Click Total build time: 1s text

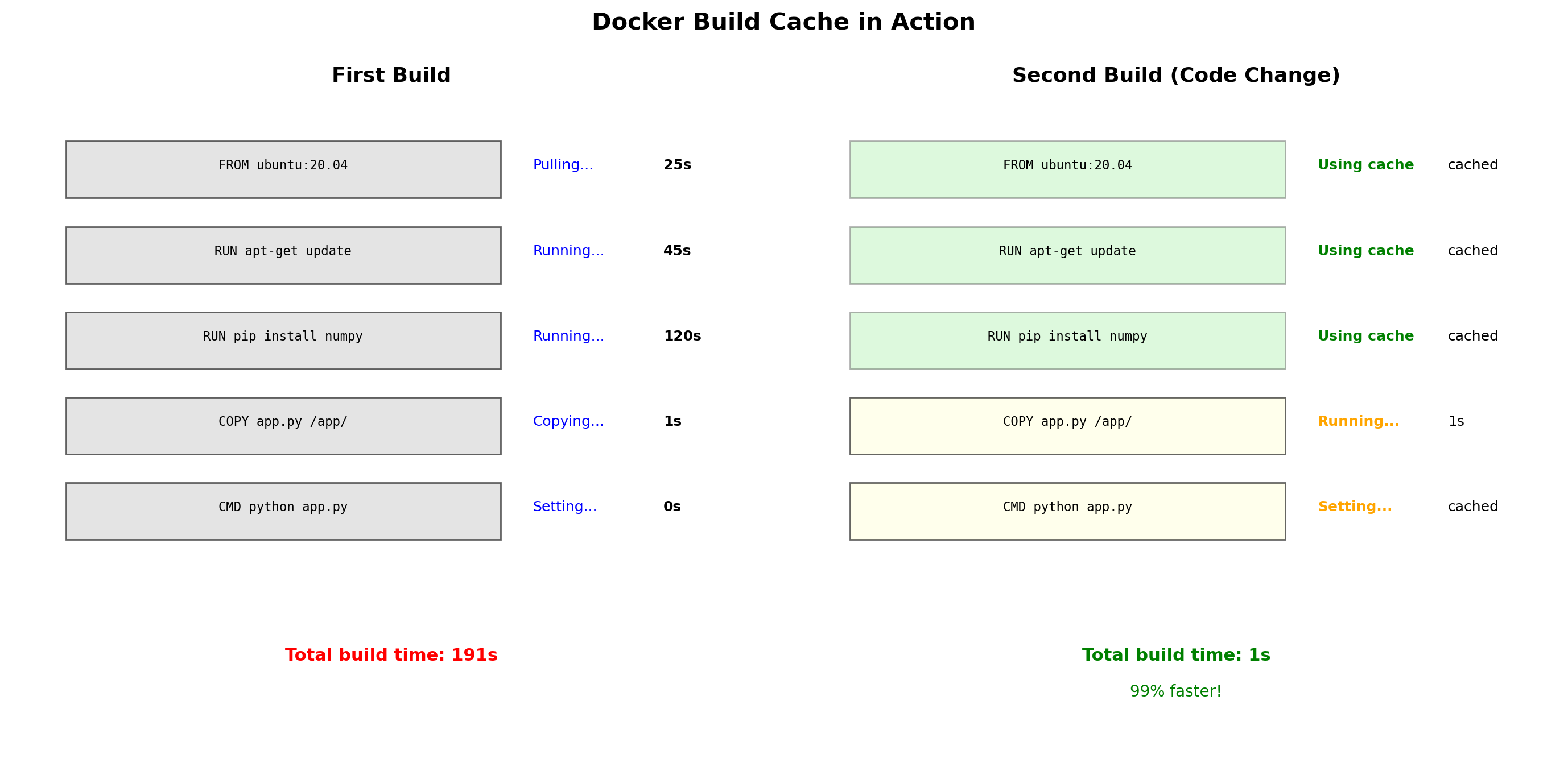tap(1175, 655)
